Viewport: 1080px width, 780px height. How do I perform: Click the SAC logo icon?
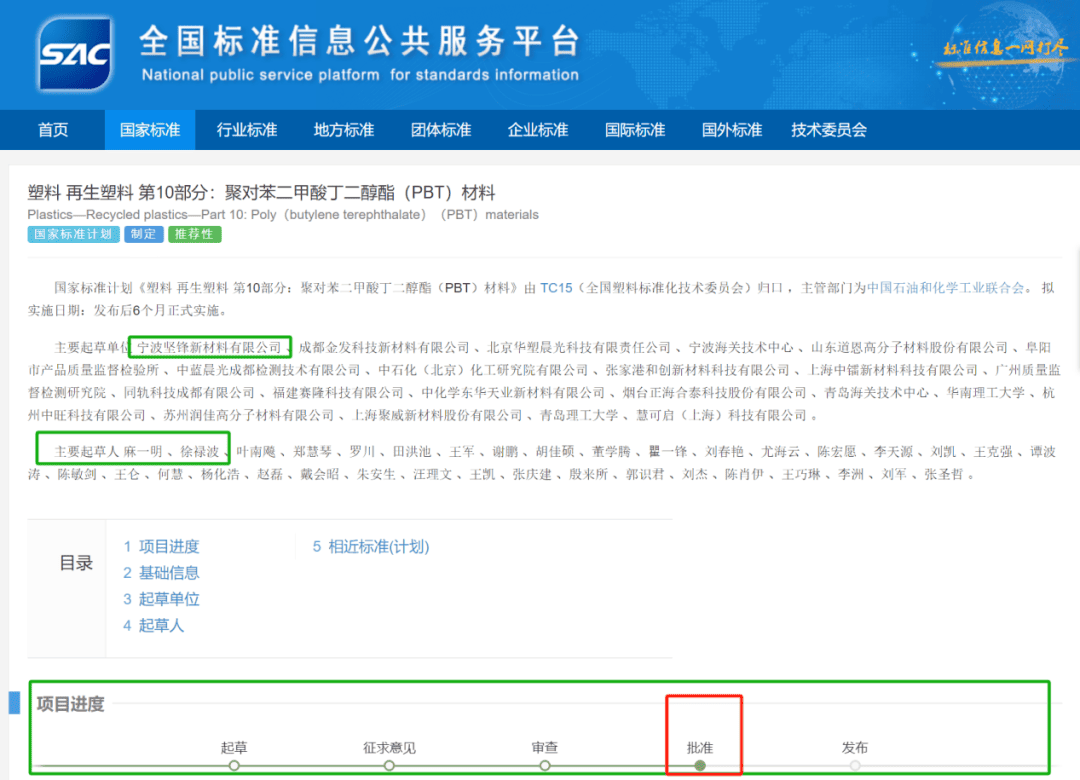pos(75,53)
